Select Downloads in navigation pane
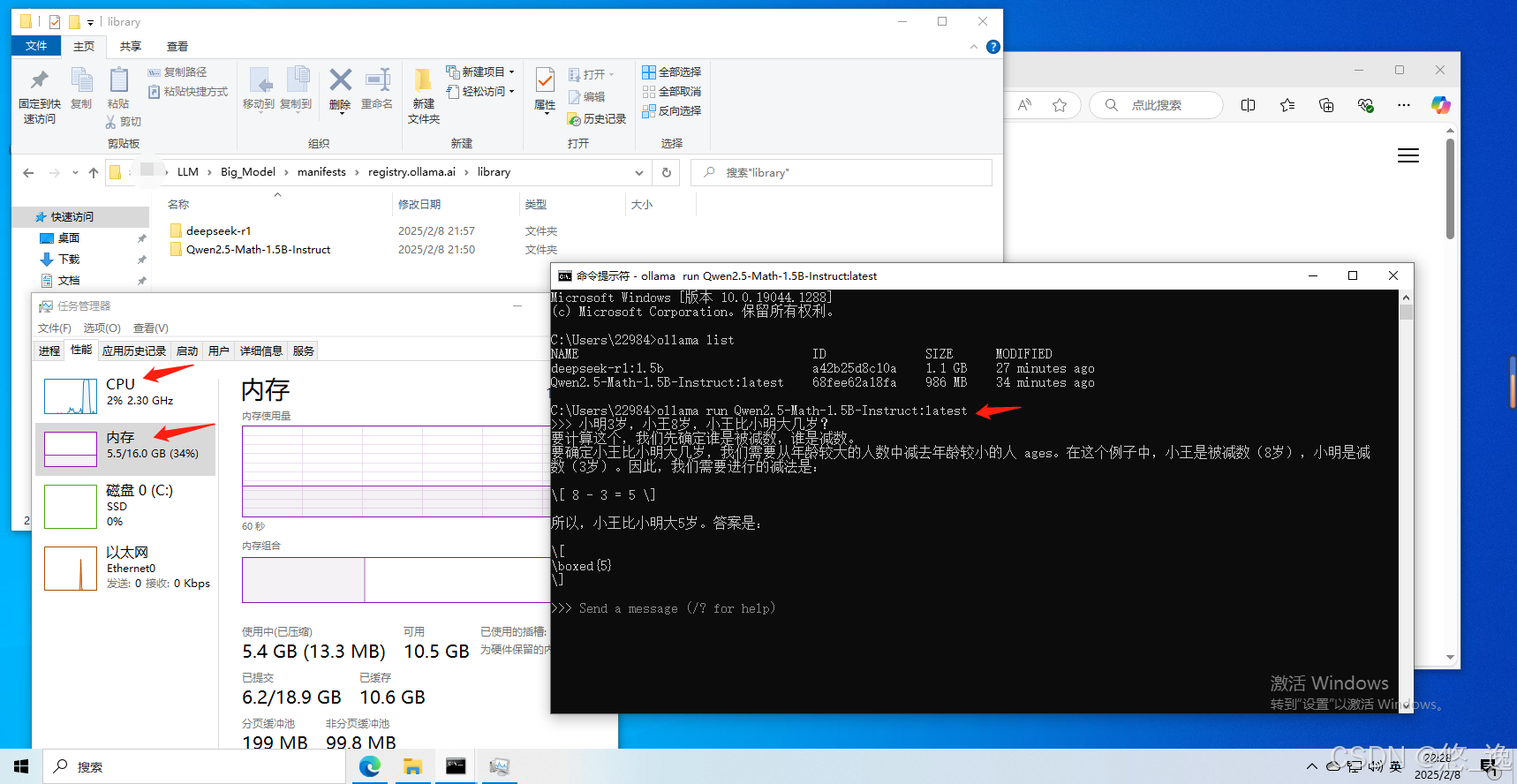This screenshot has width=1517, height=784. (69, 260)
